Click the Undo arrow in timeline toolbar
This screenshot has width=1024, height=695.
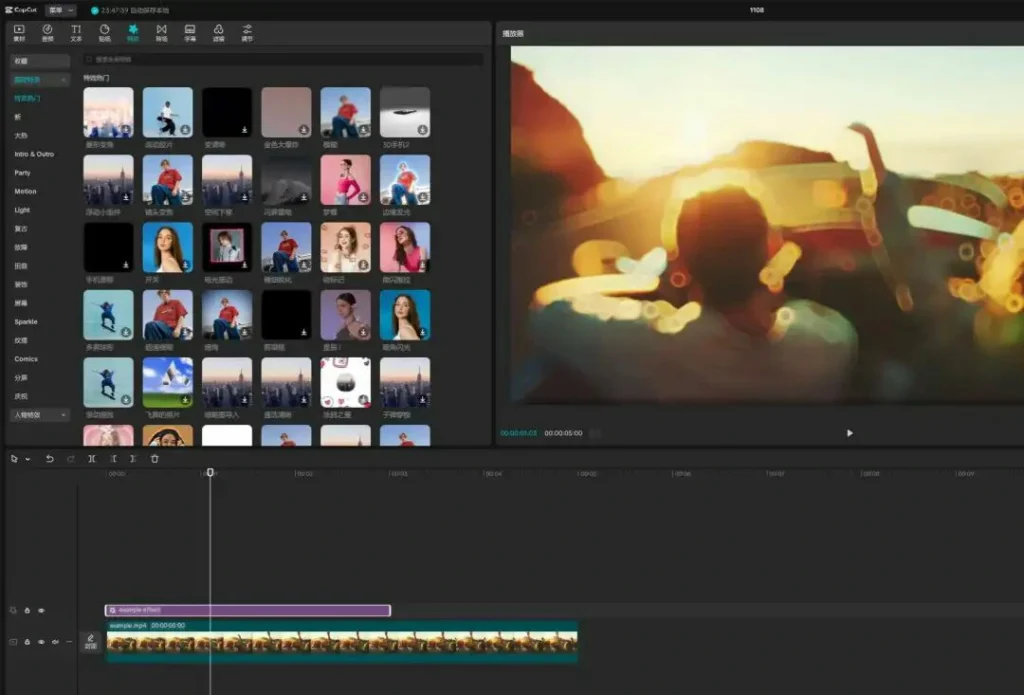tap(50, 459)
